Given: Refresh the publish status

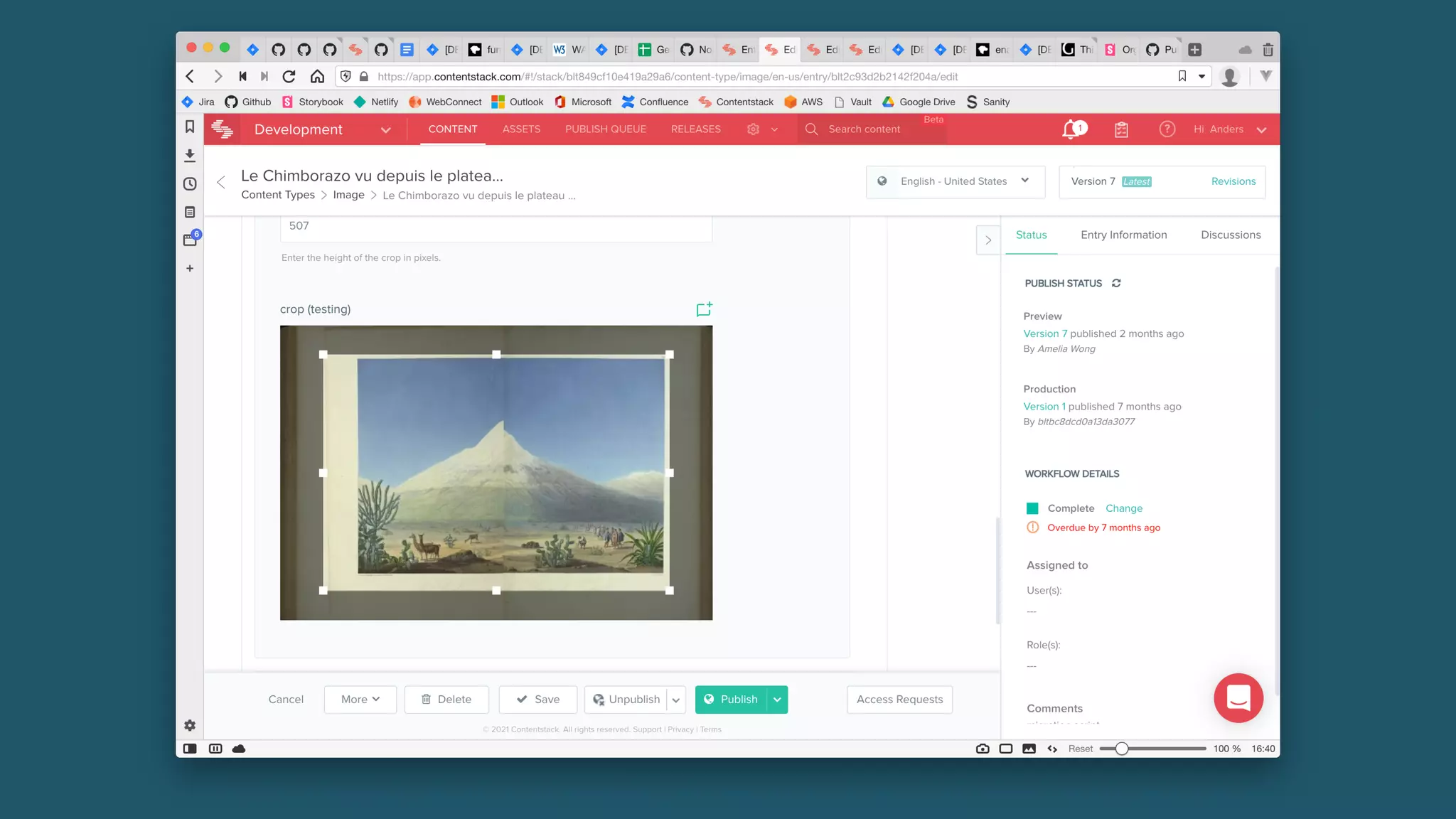Looking at the screenshot, I should [1116, 283].
